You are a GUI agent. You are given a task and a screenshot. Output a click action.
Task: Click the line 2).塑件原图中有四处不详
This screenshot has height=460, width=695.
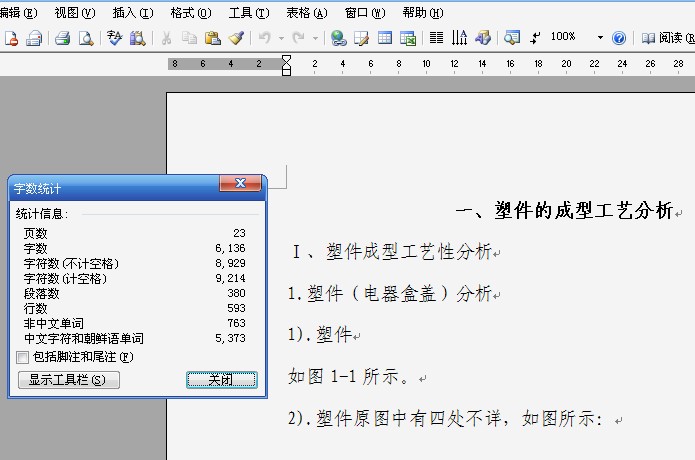pos(445,418)
